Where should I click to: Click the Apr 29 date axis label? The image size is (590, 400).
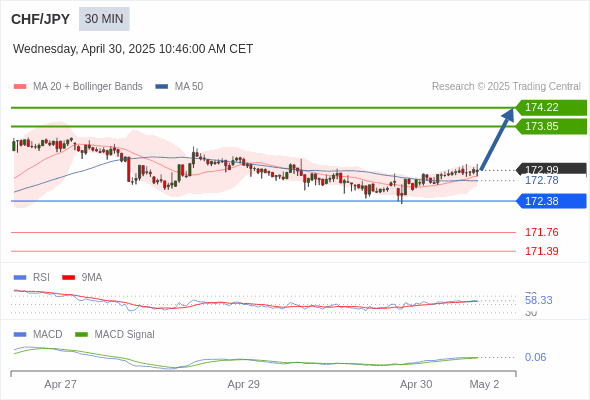coord(243,384)
